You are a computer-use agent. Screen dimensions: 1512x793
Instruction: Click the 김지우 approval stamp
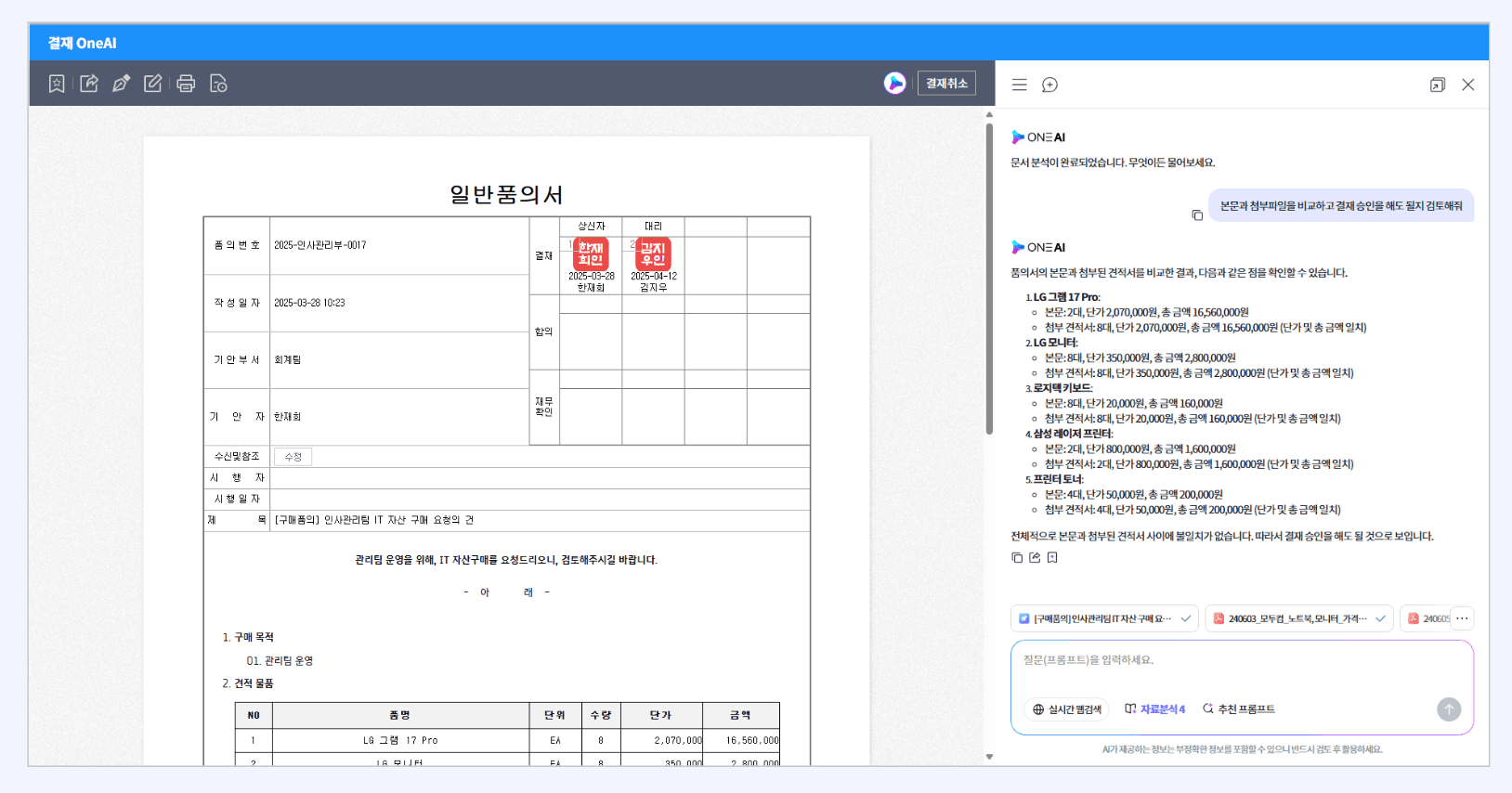[653, 253]
